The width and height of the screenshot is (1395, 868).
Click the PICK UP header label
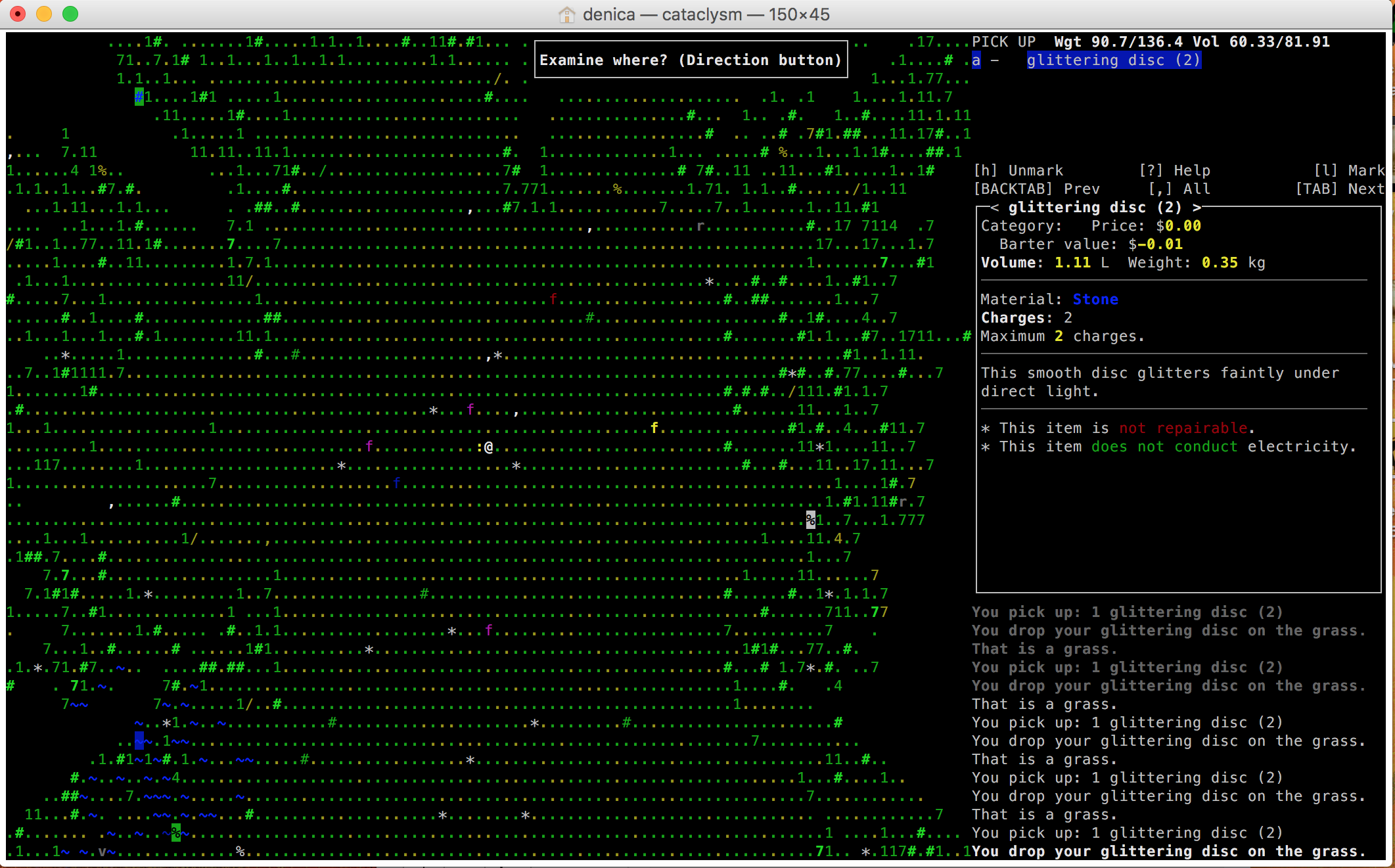[1004, 41]
